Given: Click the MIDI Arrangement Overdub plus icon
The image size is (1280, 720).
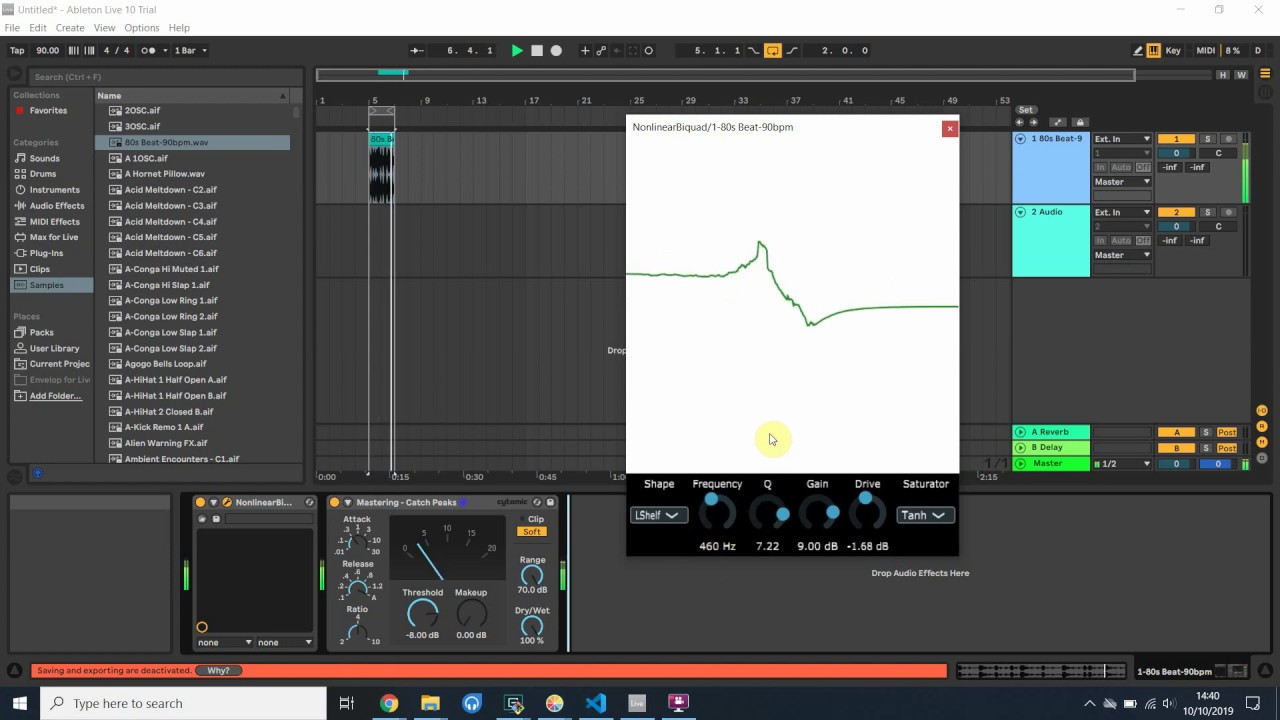Looking at the screenshot, I should tap(585, 50).
